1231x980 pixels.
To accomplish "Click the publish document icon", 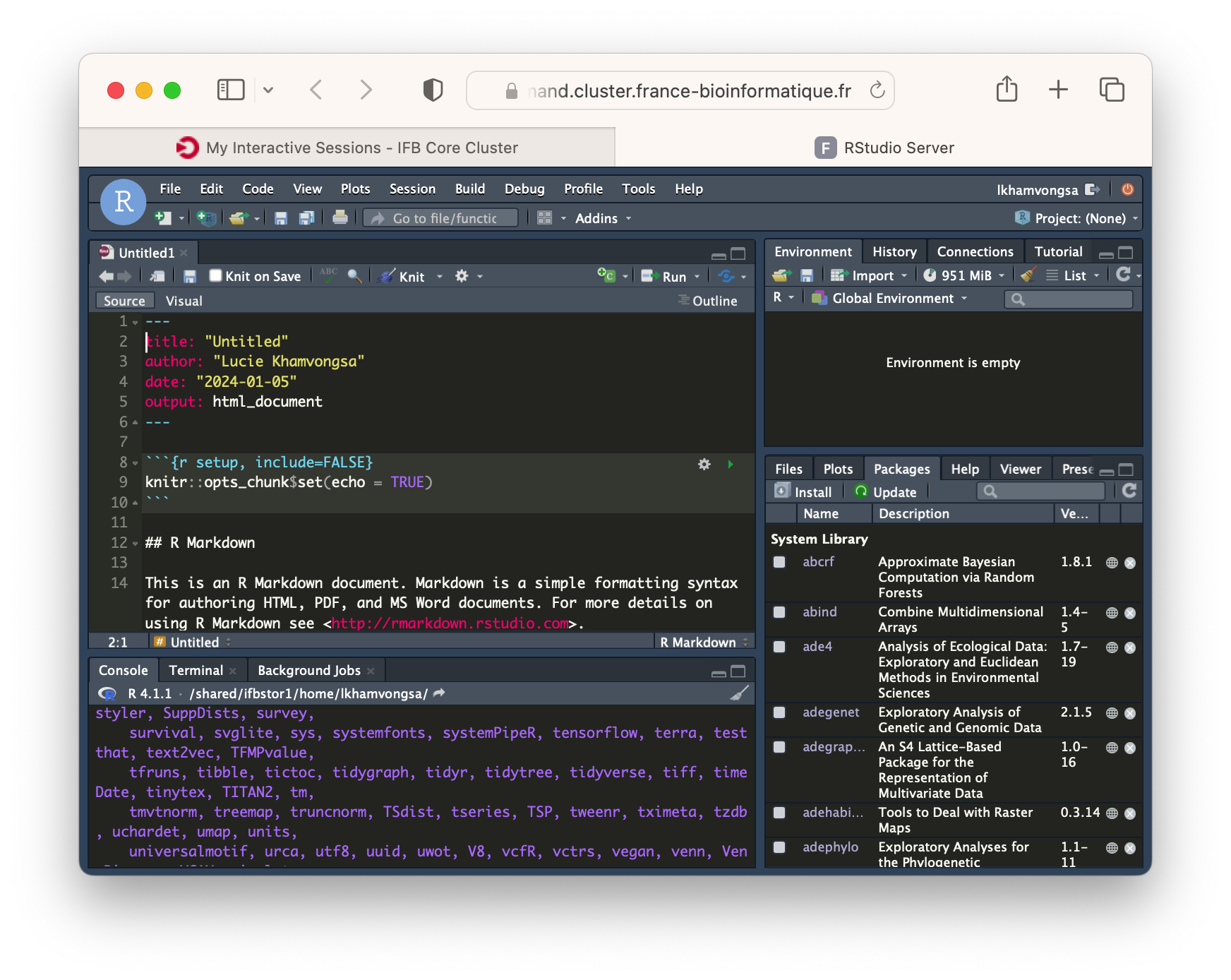I will pyautogui.click(x=726, y=276).
